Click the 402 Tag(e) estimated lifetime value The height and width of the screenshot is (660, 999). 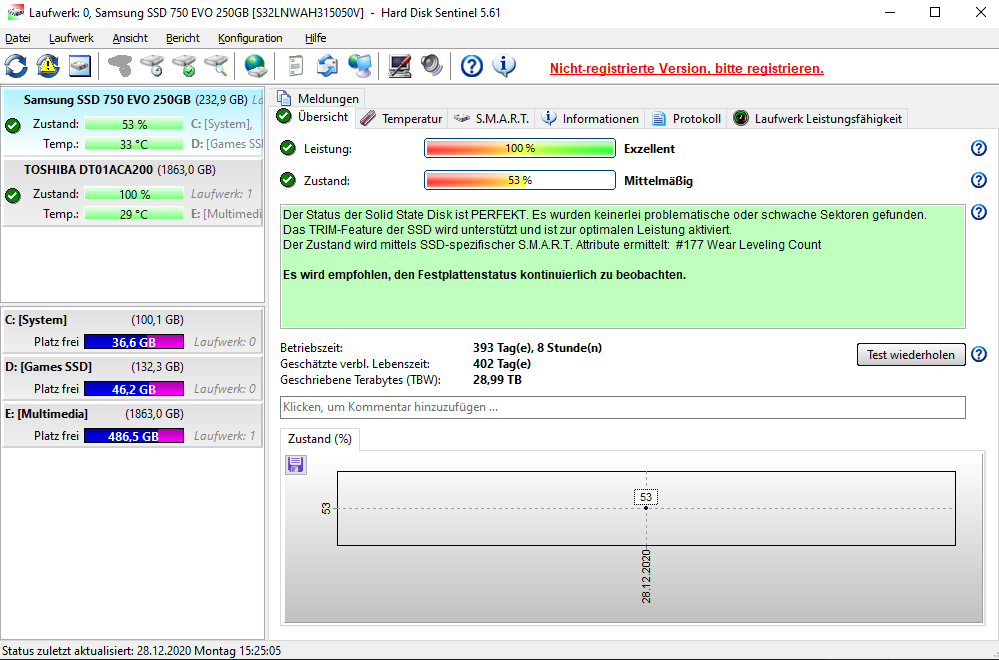click(x=502, y=364)
